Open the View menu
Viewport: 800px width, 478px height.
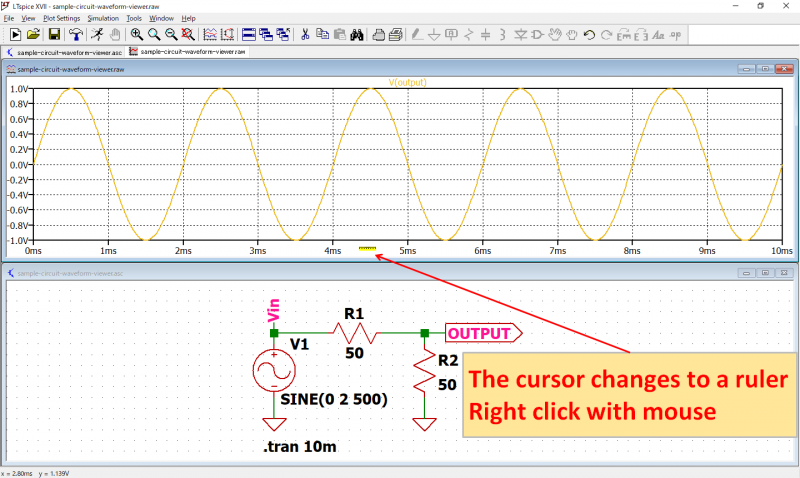tap(28, 18)
